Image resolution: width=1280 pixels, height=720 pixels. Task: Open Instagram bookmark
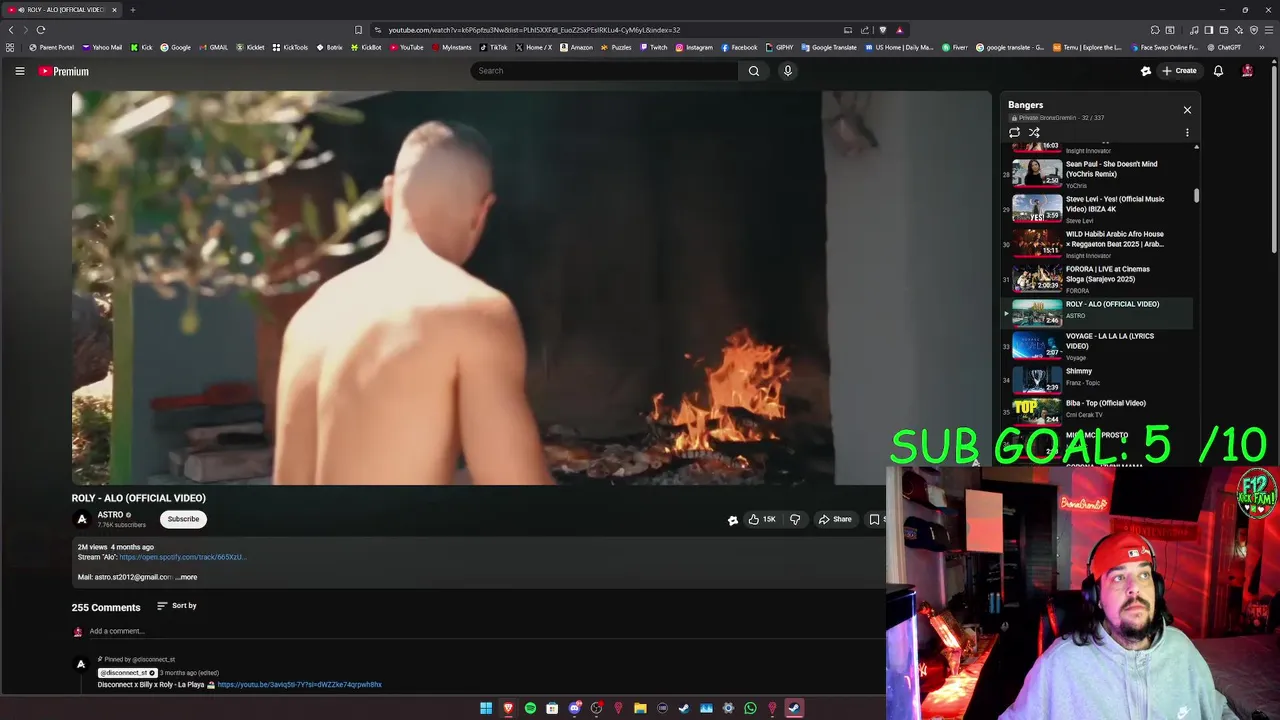tap(694, 47)
